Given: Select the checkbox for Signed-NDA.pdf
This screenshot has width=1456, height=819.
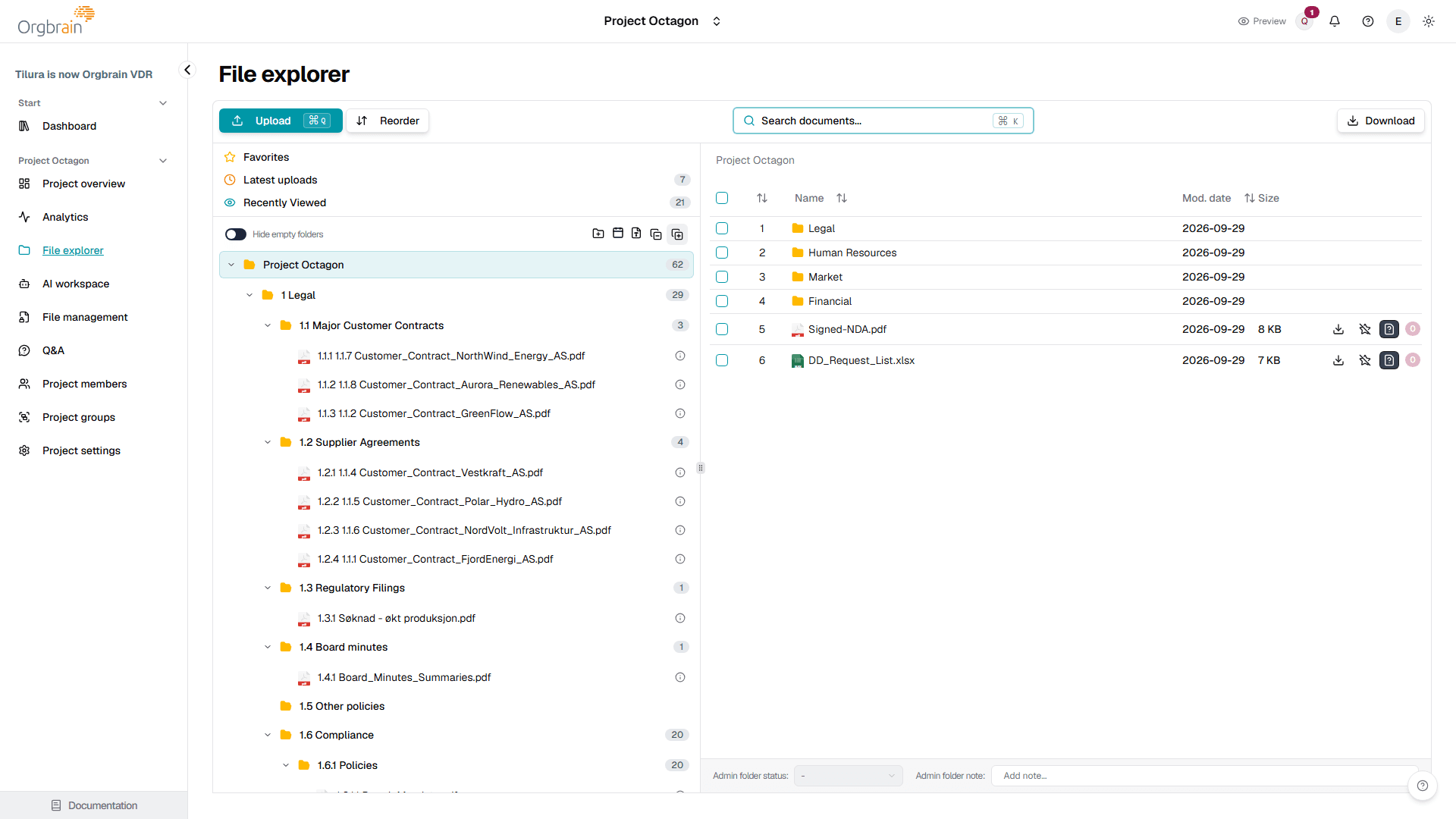Looking at the screenshot, I should (x=722, y=329).
